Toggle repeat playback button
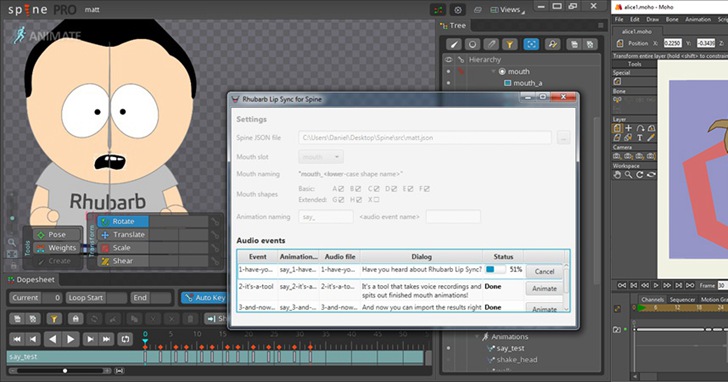Viewport: 728px width, 382px height. (x=125, y=339)
